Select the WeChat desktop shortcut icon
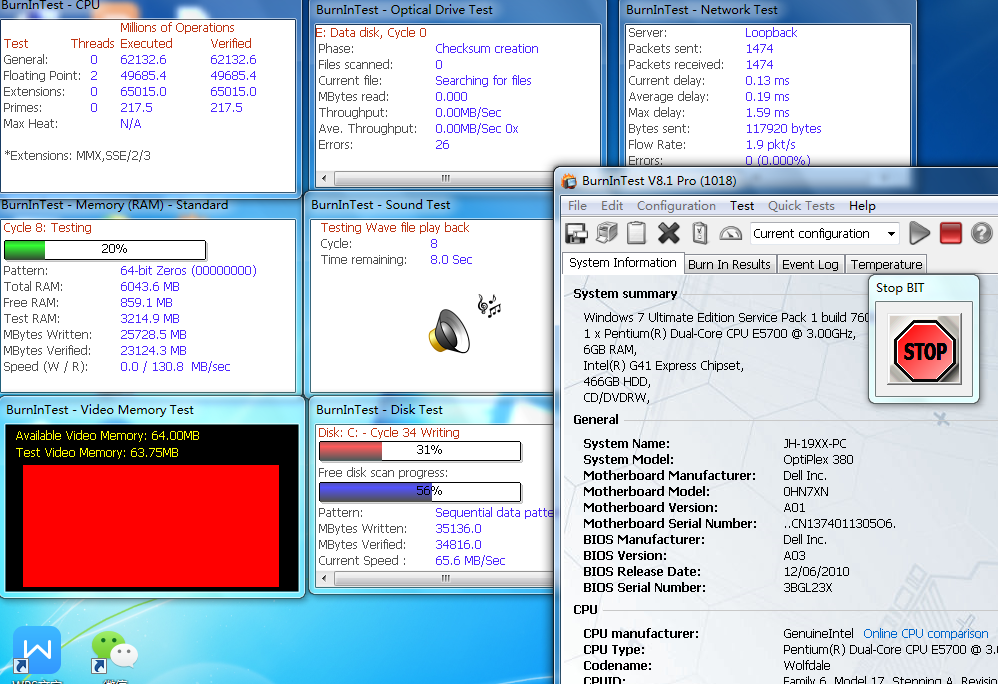Image resolution: width=998 pixels, height=684 pixels. [x=115, y=652]
